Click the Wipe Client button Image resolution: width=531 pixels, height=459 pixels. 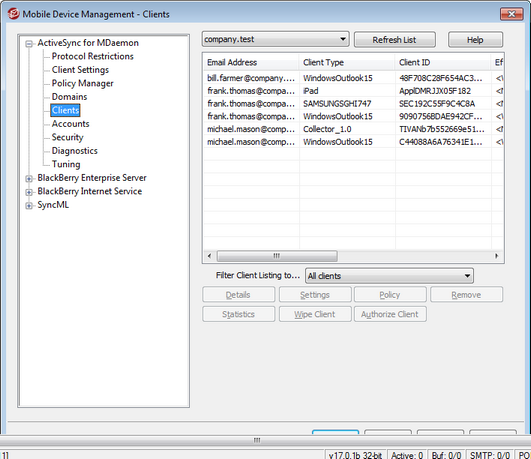coord(315,314)
